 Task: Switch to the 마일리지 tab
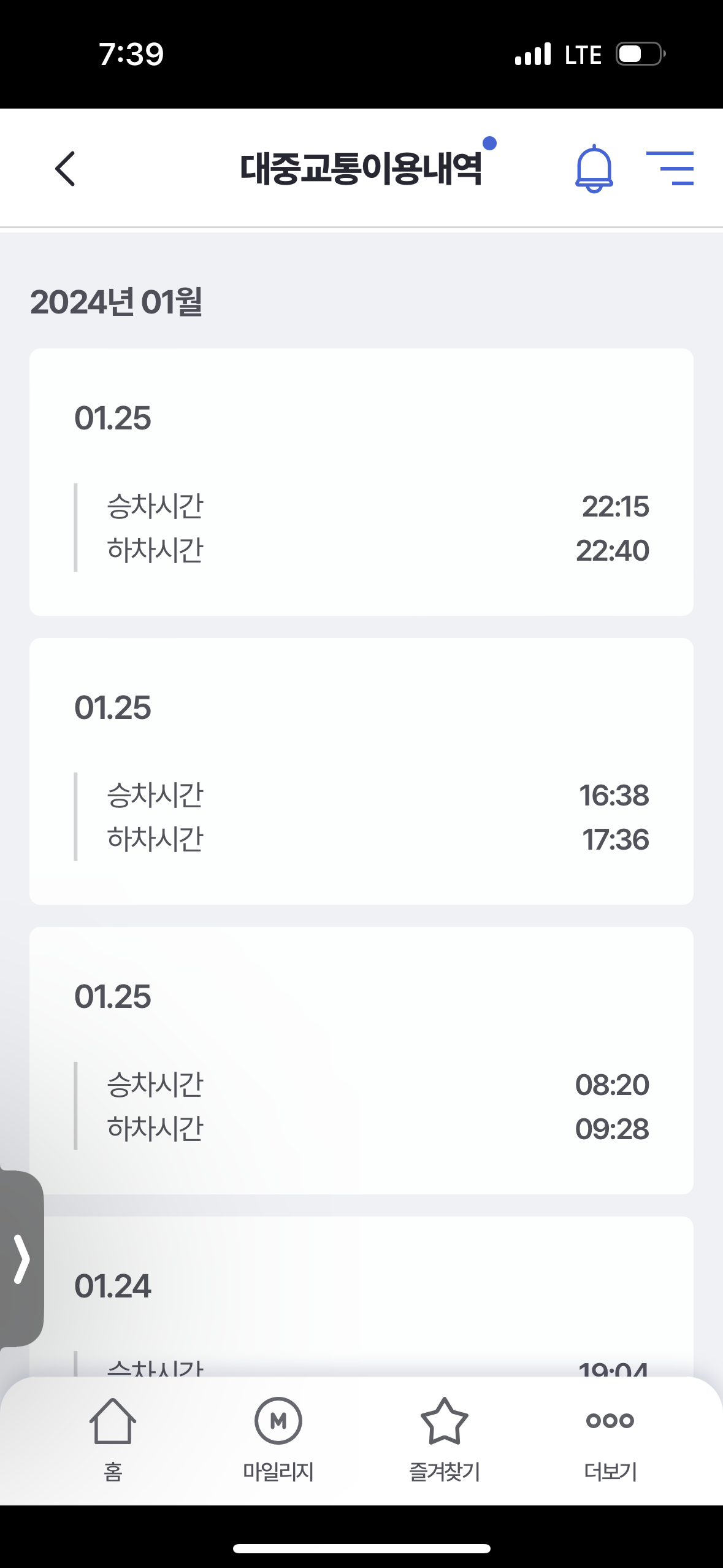pyautogui.click(x=278, y=1471)
